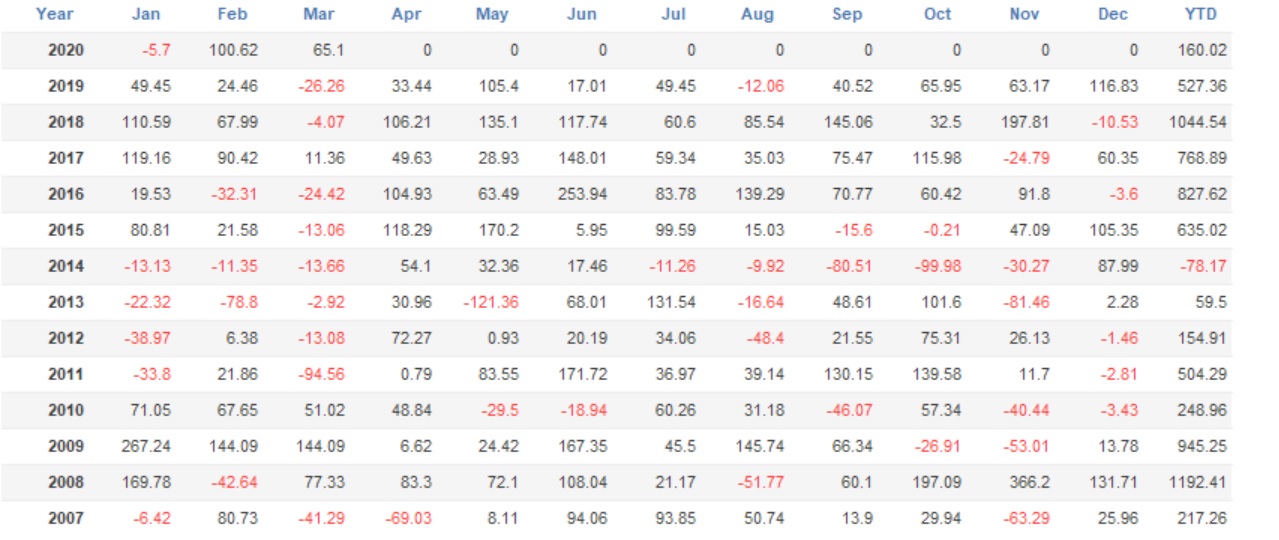Click the Year column header
1279x540 pixels.
coord(54,14)
